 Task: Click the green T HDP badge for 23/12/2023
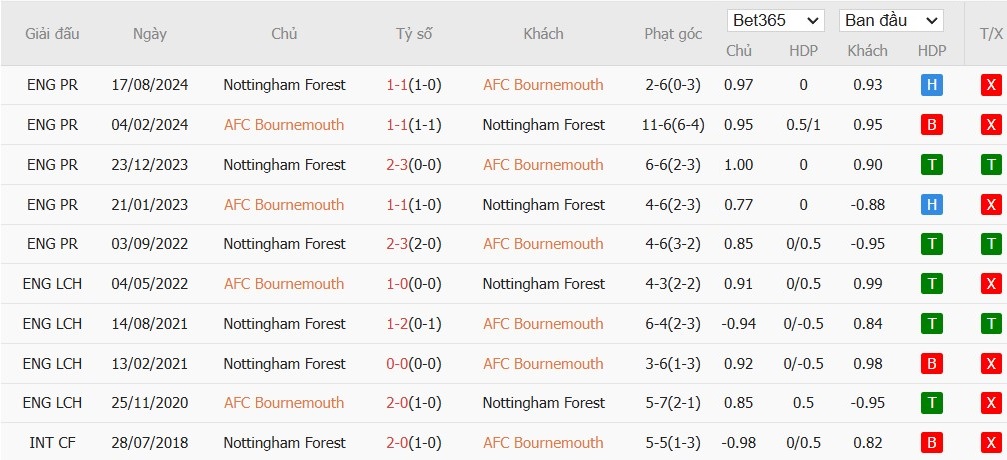932,165
